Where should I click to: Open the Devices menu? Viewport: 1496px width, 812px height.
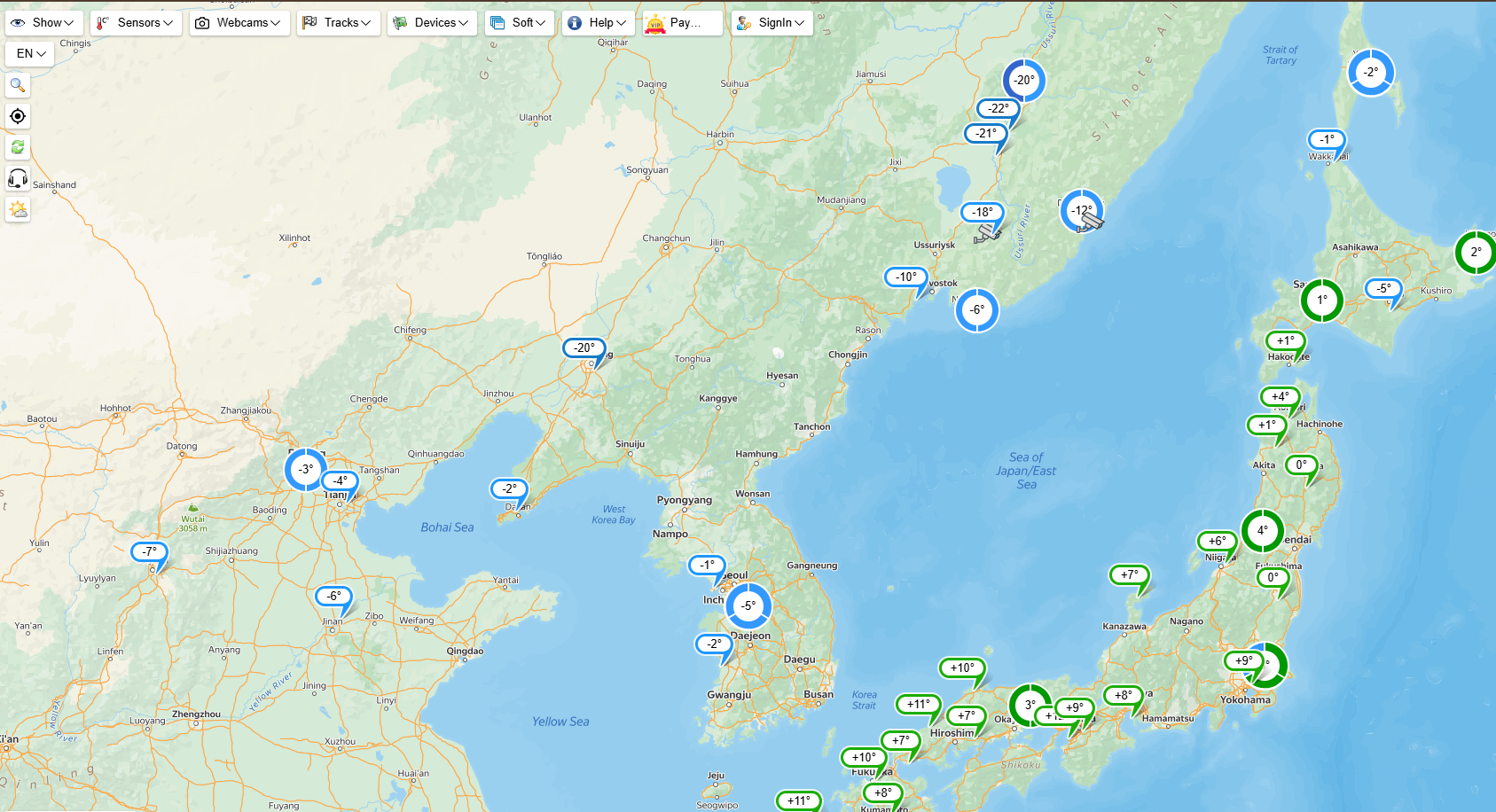click(432, 23)
